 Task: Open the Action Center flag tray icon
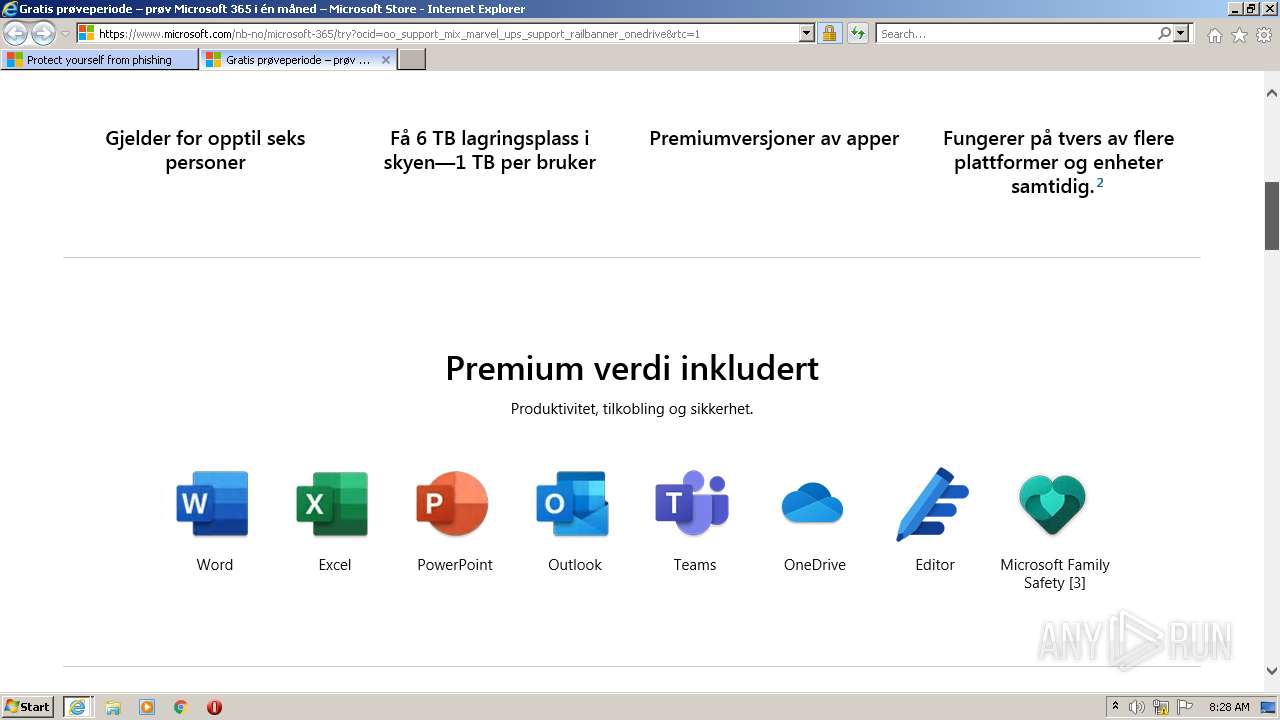(x=1185, y=707)
